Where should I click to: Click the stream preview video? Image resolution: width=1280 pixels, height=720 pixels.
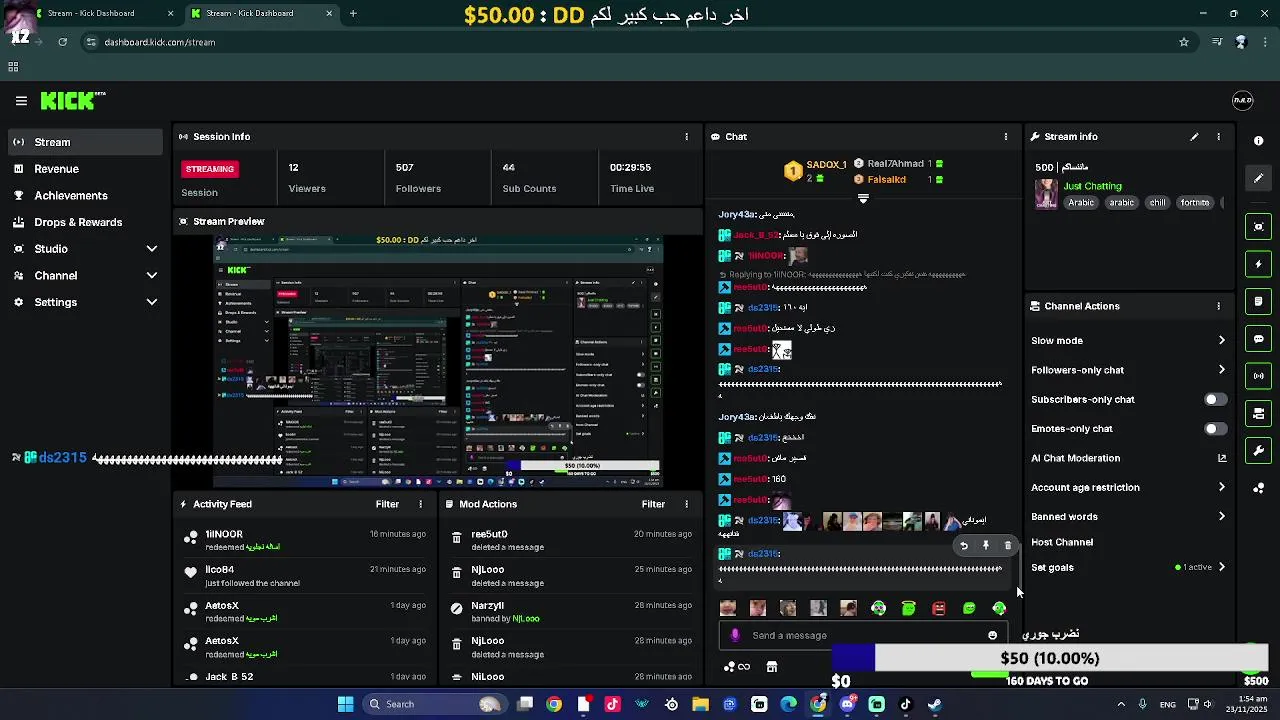tap(438, 361)
